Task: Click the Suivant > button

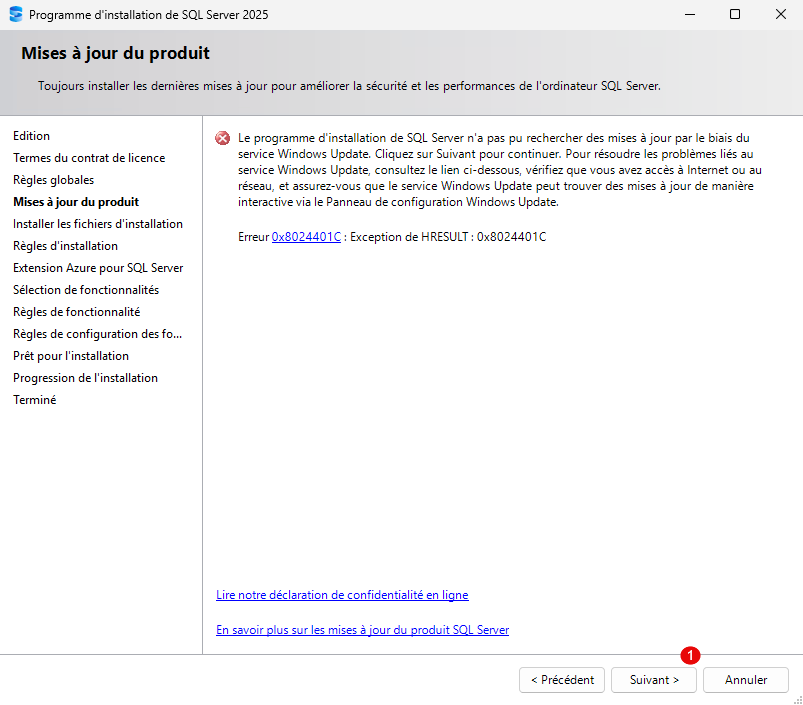Action: [653, 680]
